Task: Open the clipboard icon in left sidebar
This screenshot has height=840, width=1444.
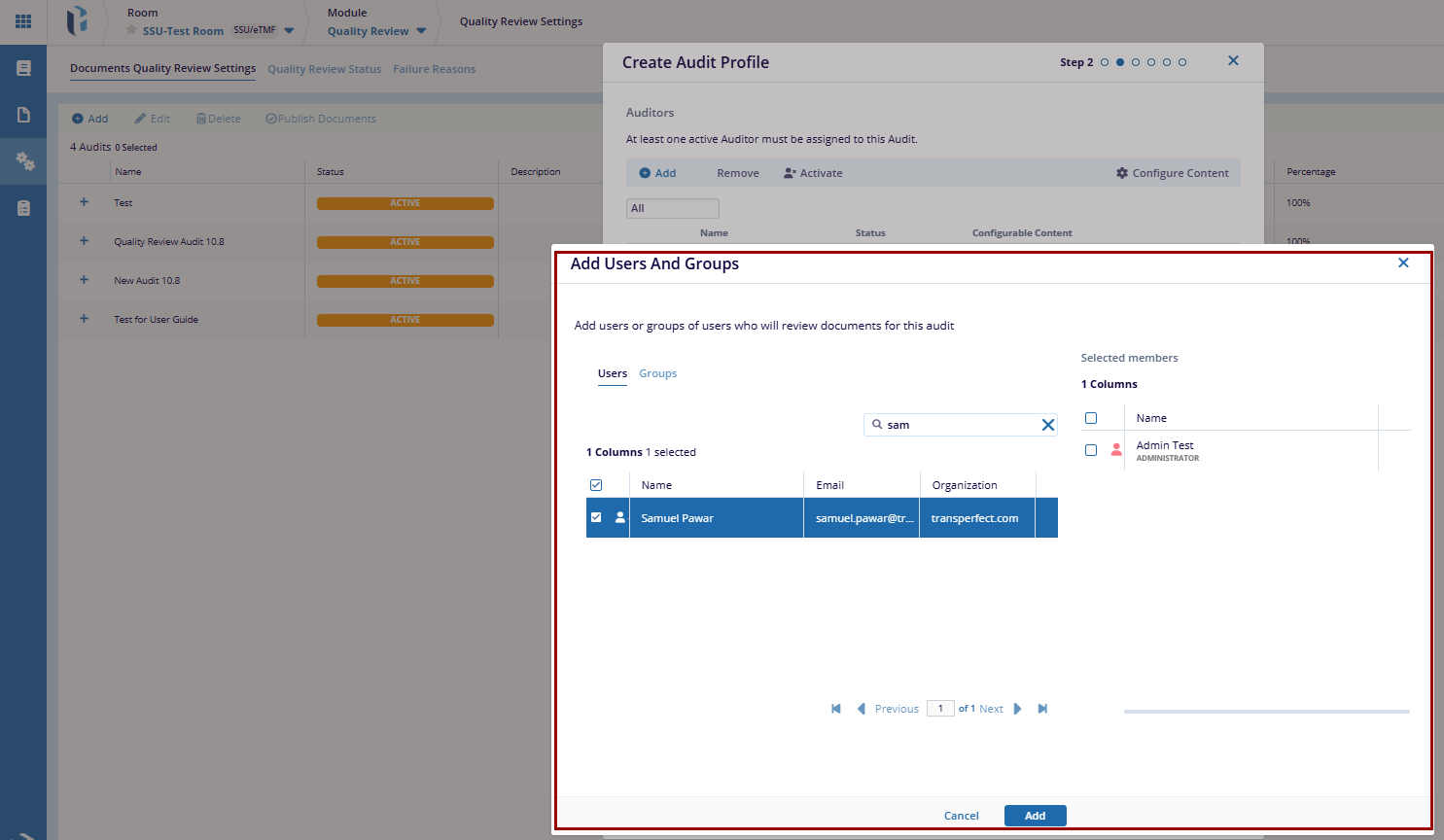Action: tap(24, 208)
